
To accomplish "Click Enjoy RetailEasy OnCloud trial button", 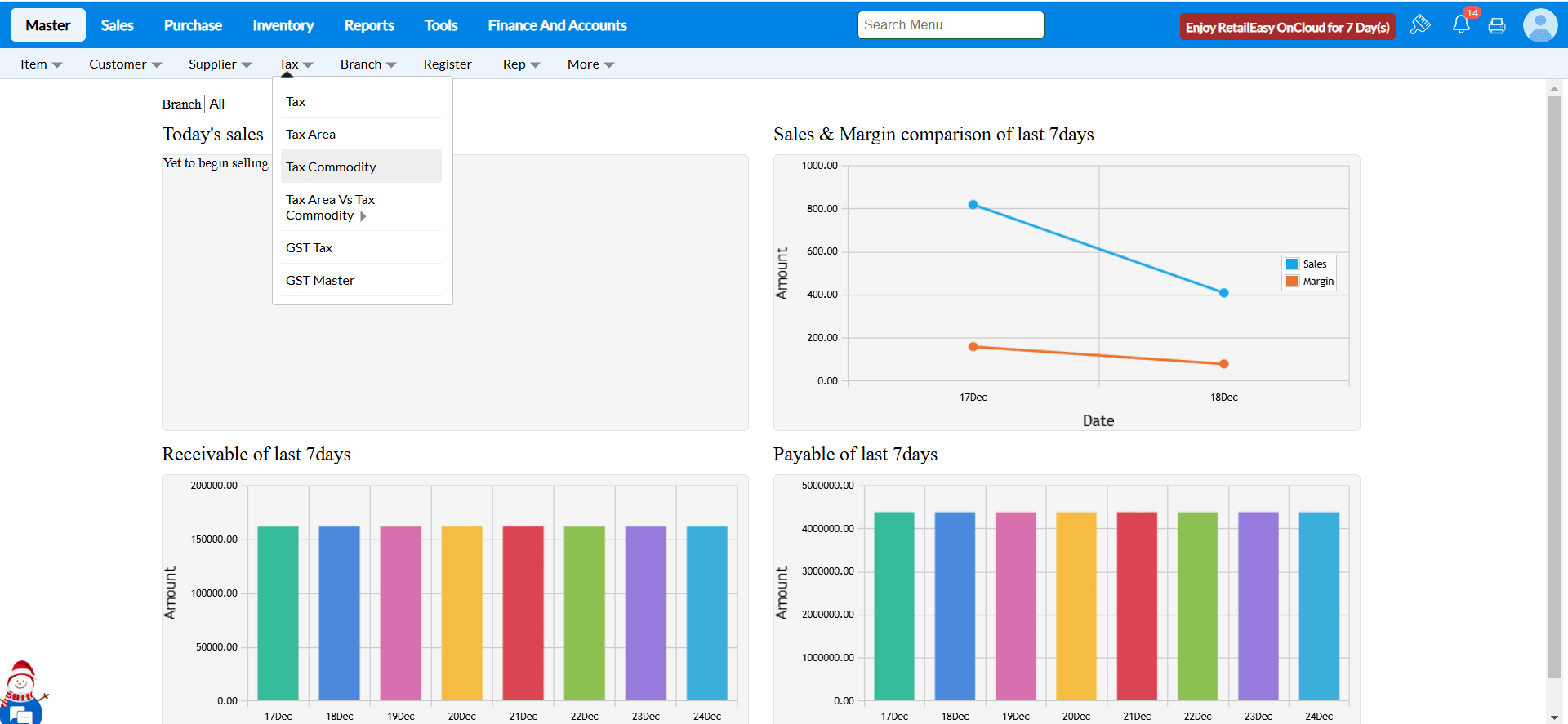I will 1287,27.
